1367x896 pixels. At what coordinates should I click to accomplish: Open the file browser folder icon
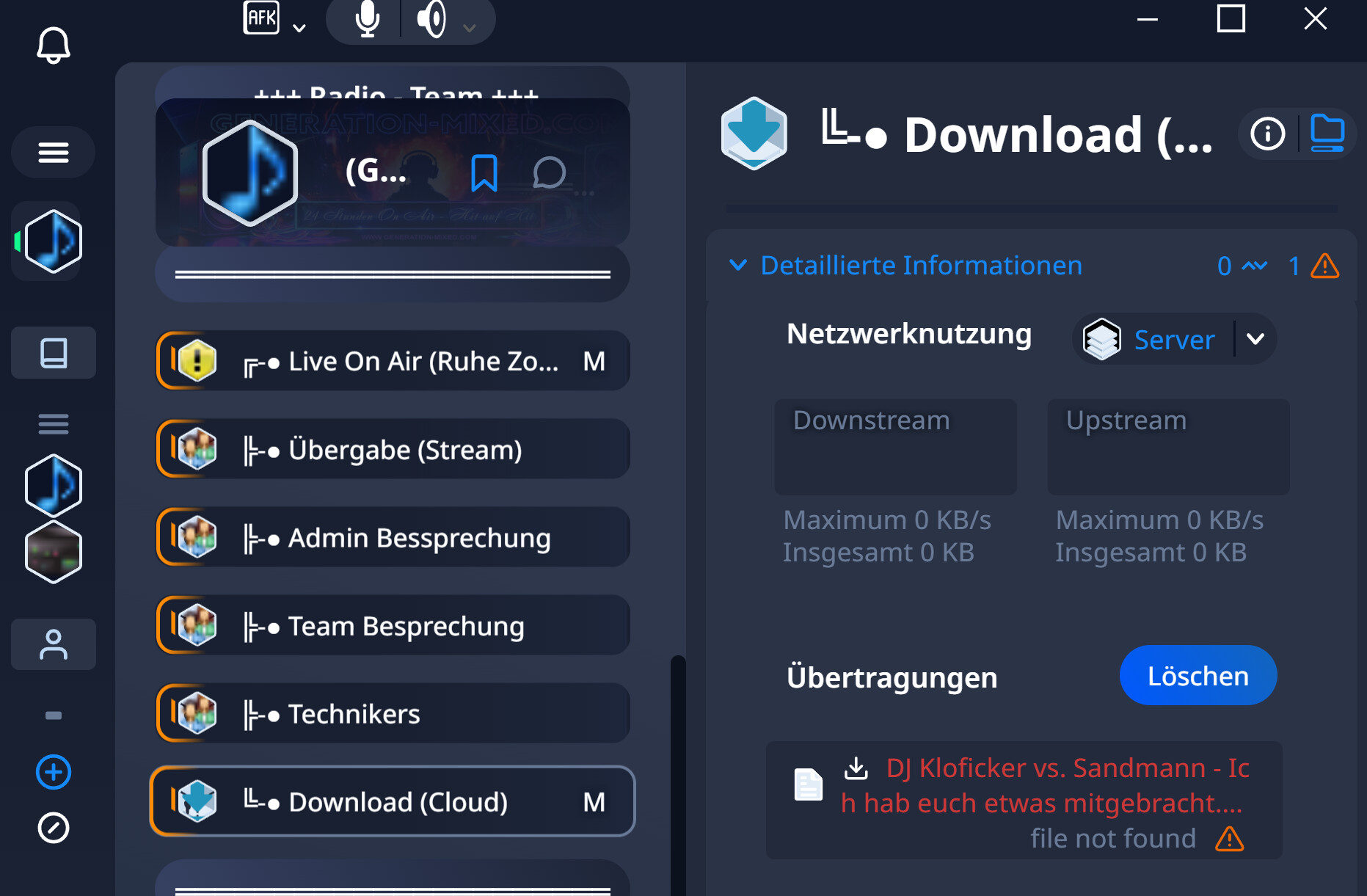(x=1327, y=133)
